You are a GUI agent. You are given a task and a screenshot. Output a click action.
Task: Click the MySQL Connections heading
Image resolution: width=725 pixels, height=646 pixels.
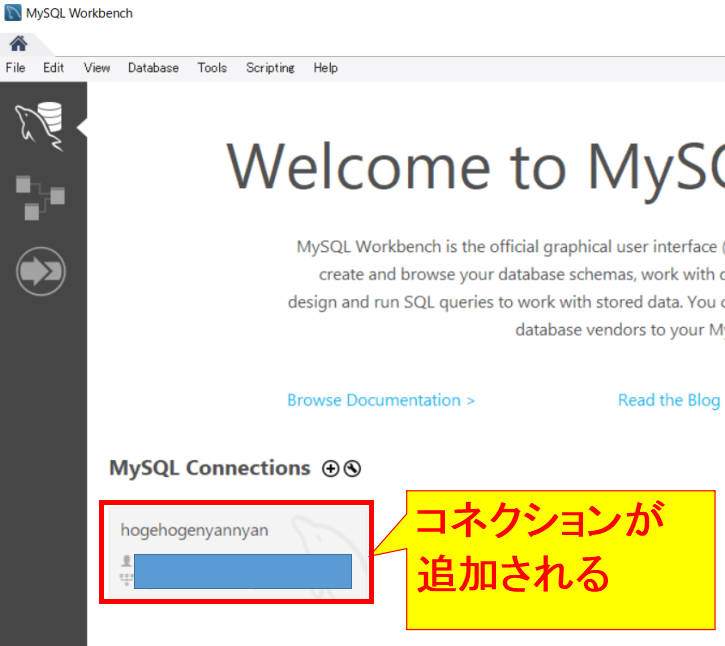tap(209, 468)
